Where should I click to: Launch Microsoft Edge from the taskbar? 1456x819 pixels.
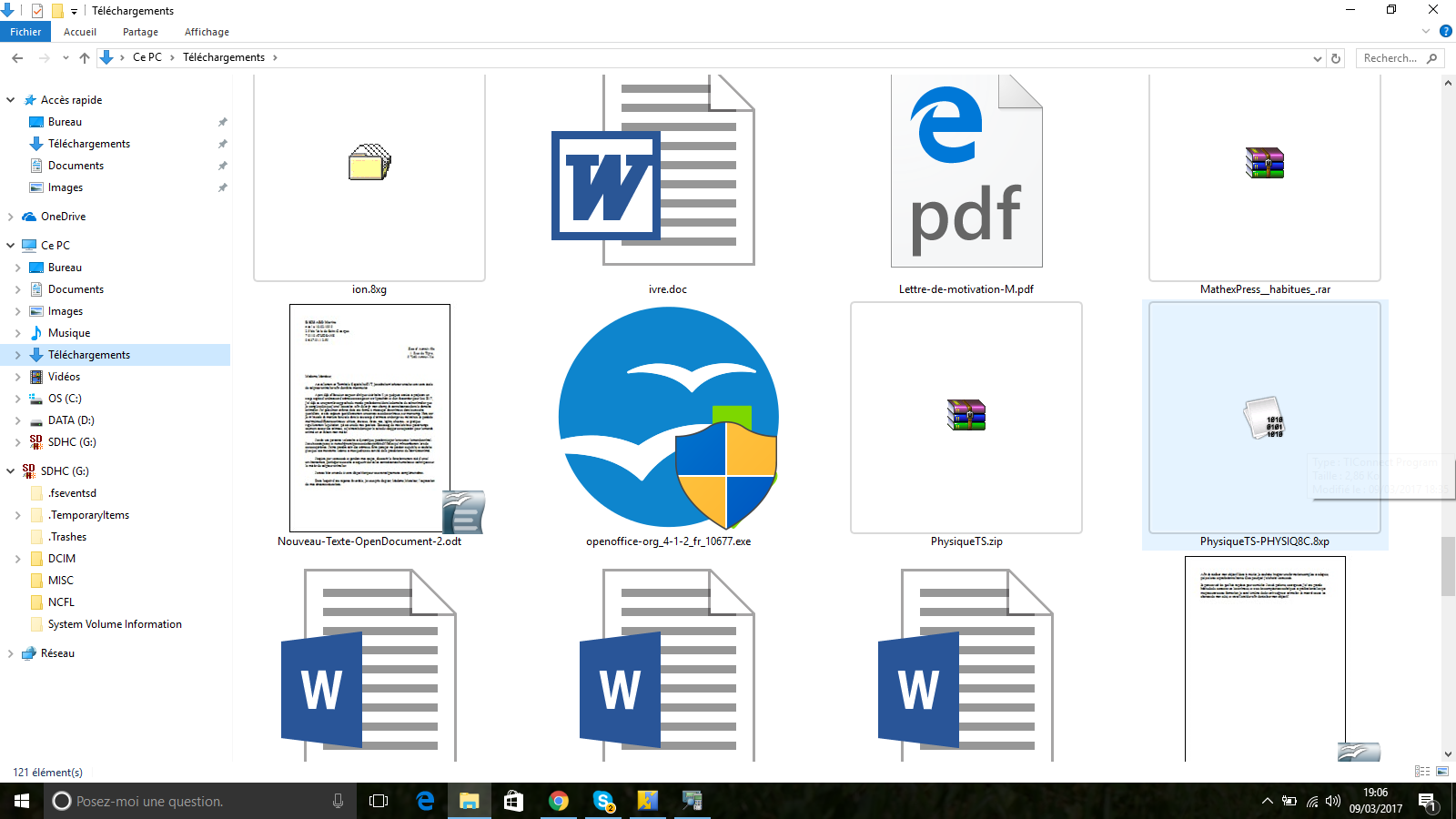(425, 801)
